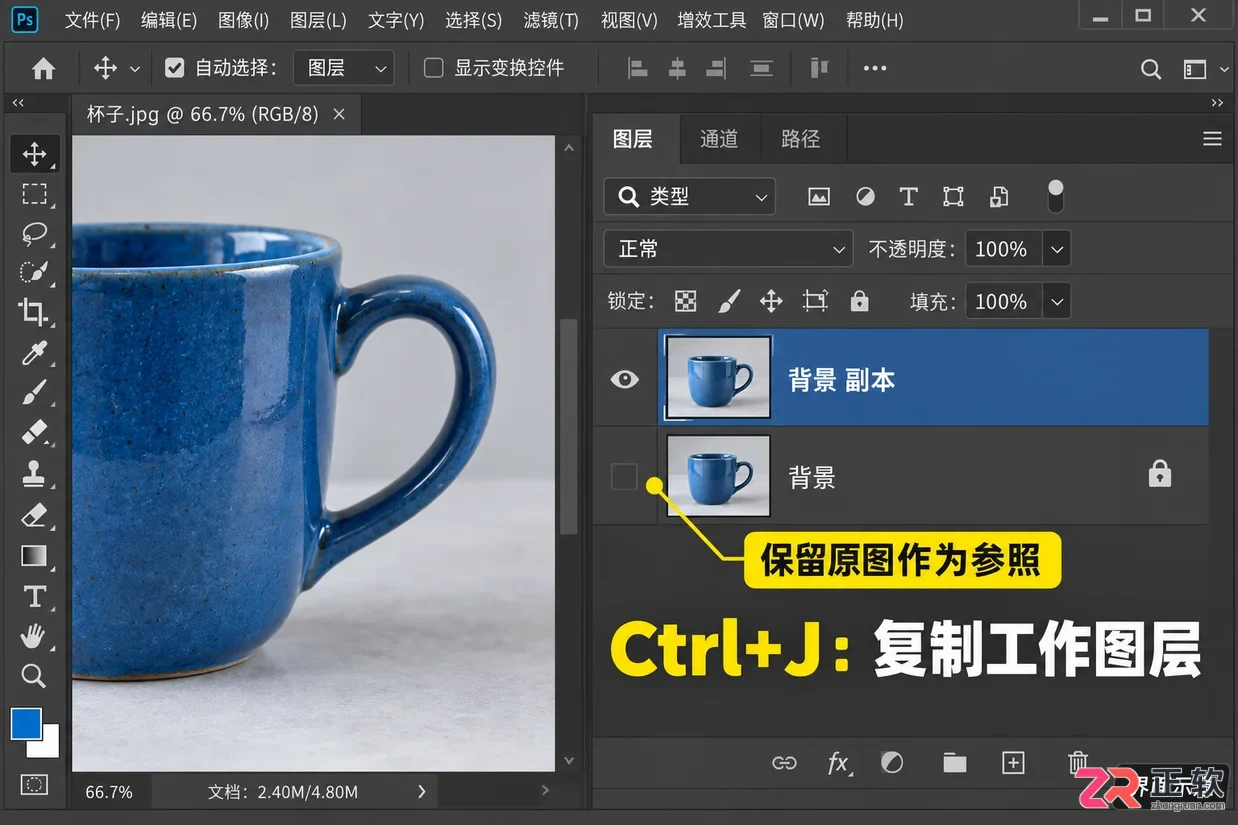Open the search magnifier in options bar
The image size is (1238, 825).
coord(1151,69)
